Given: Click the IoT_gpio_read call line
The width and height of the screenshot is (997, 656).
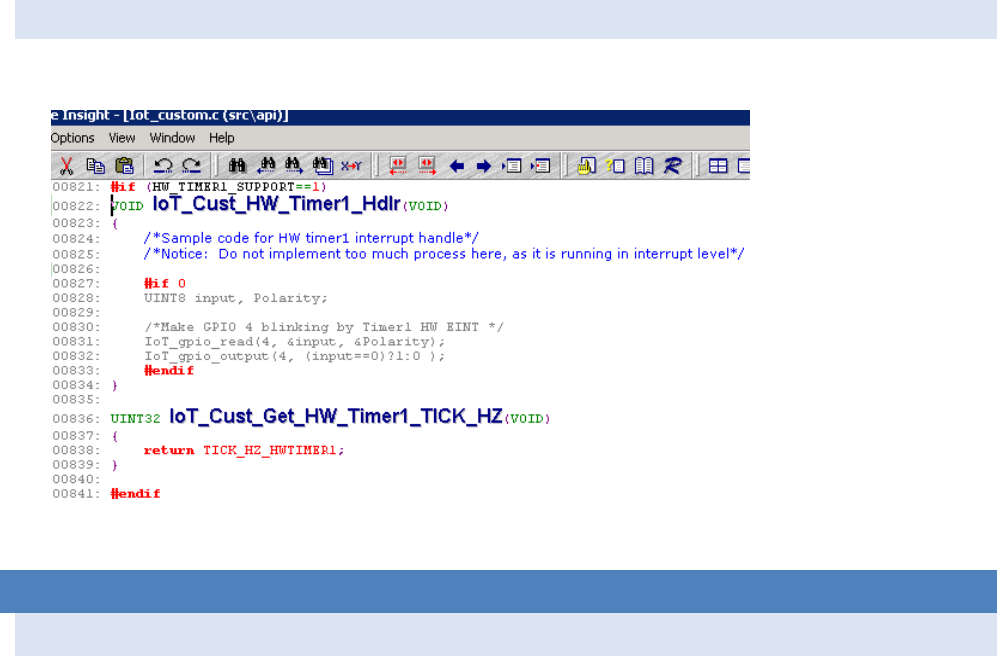Looking at the screenshot, I should click(x=294, y=342).
